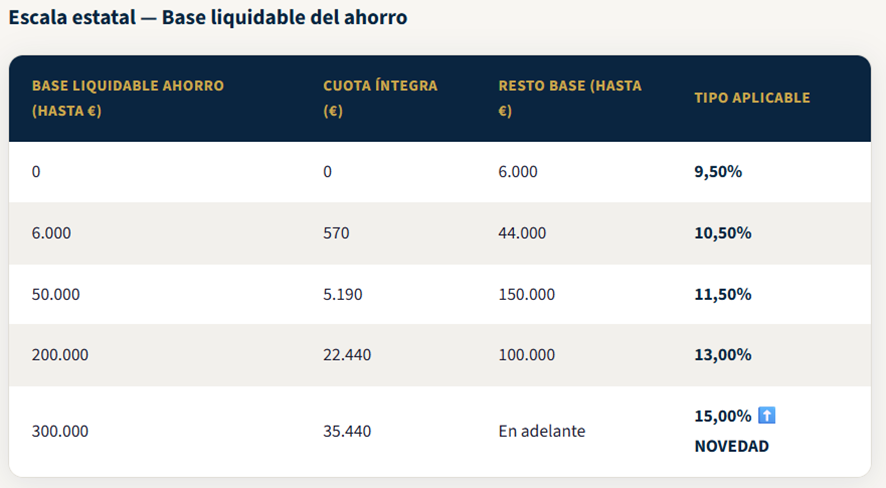Select the "Base liquidable ahorro" column header
Screen dimensions: 886x488
tap(128, 98)
